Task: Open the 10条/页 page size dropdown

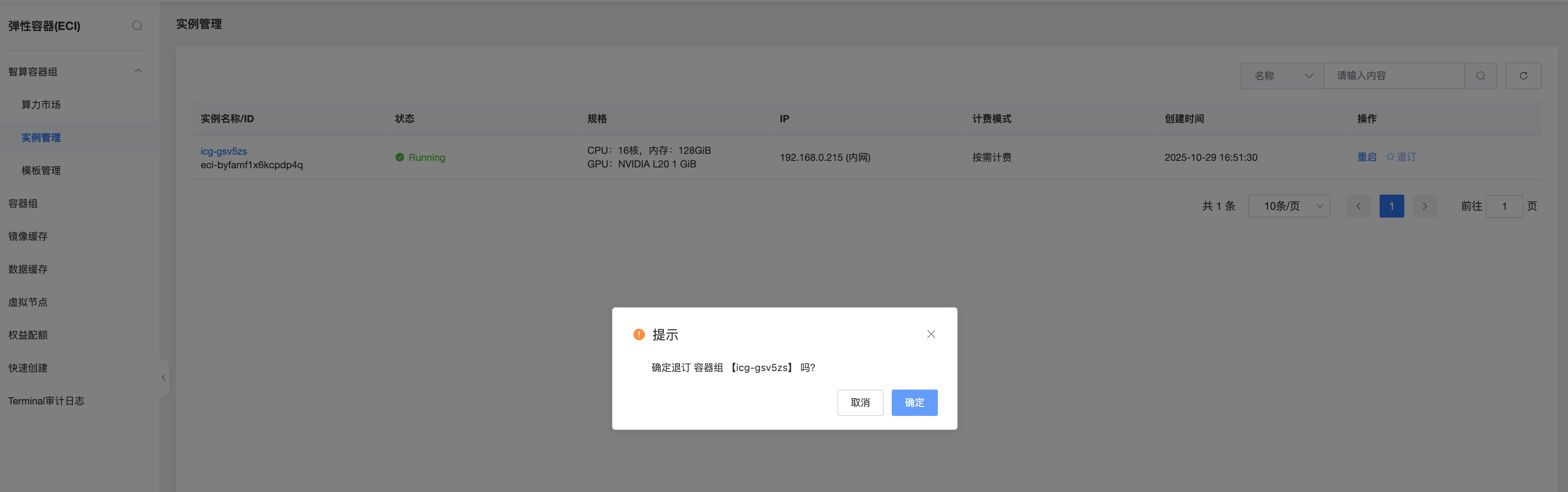Action: tap(1289, 207)
